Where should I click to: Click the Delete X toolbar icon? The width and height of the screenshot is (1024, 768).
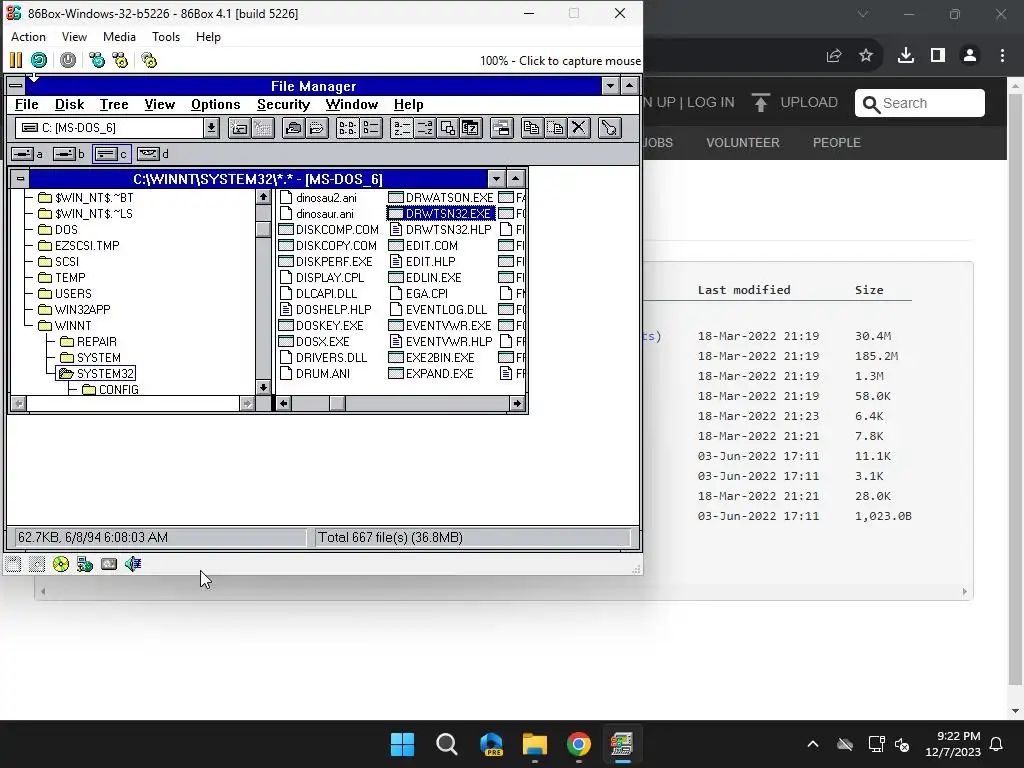579,128
